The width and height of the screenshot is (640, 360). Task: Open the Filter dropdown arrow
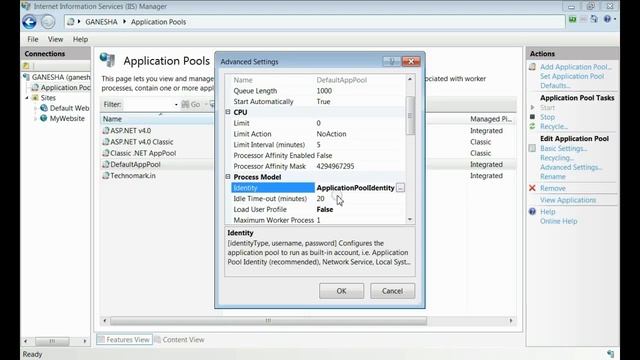[176, 104]
